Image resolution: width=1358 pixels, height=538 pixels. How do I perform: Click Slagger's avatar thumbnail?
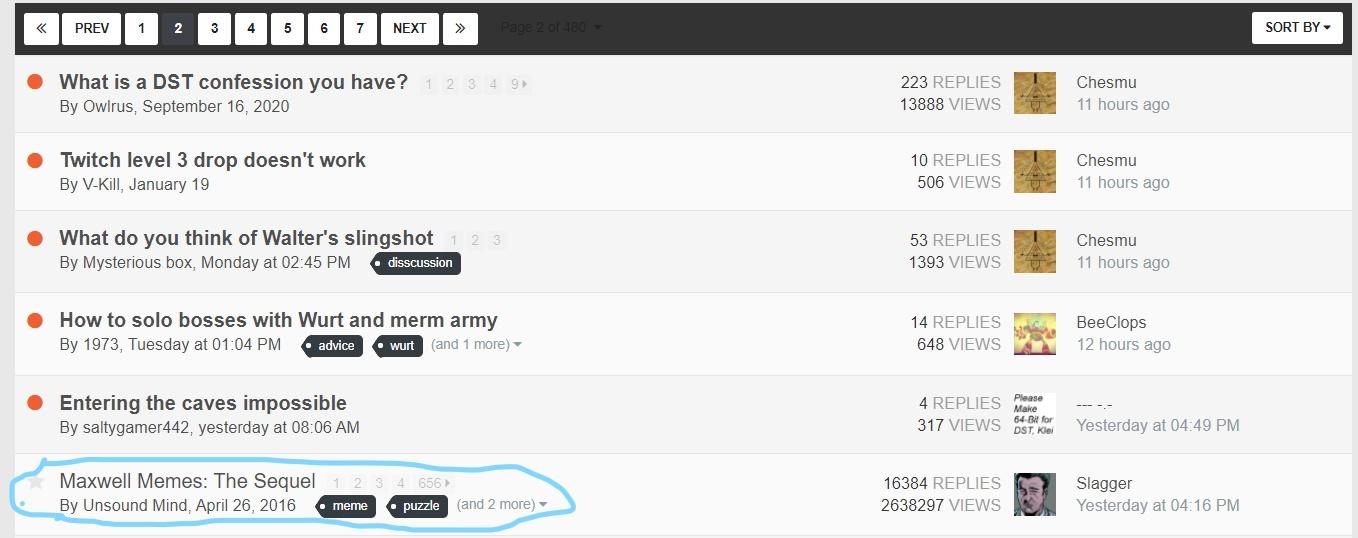click(x=1034, y=494)
